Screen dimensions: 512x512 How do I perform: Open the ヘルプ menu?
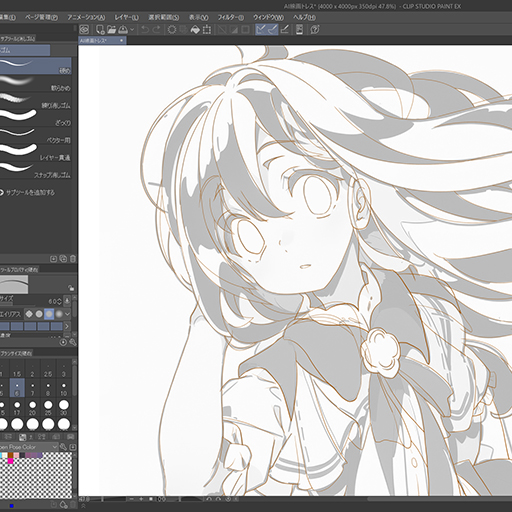pos(304,17)
